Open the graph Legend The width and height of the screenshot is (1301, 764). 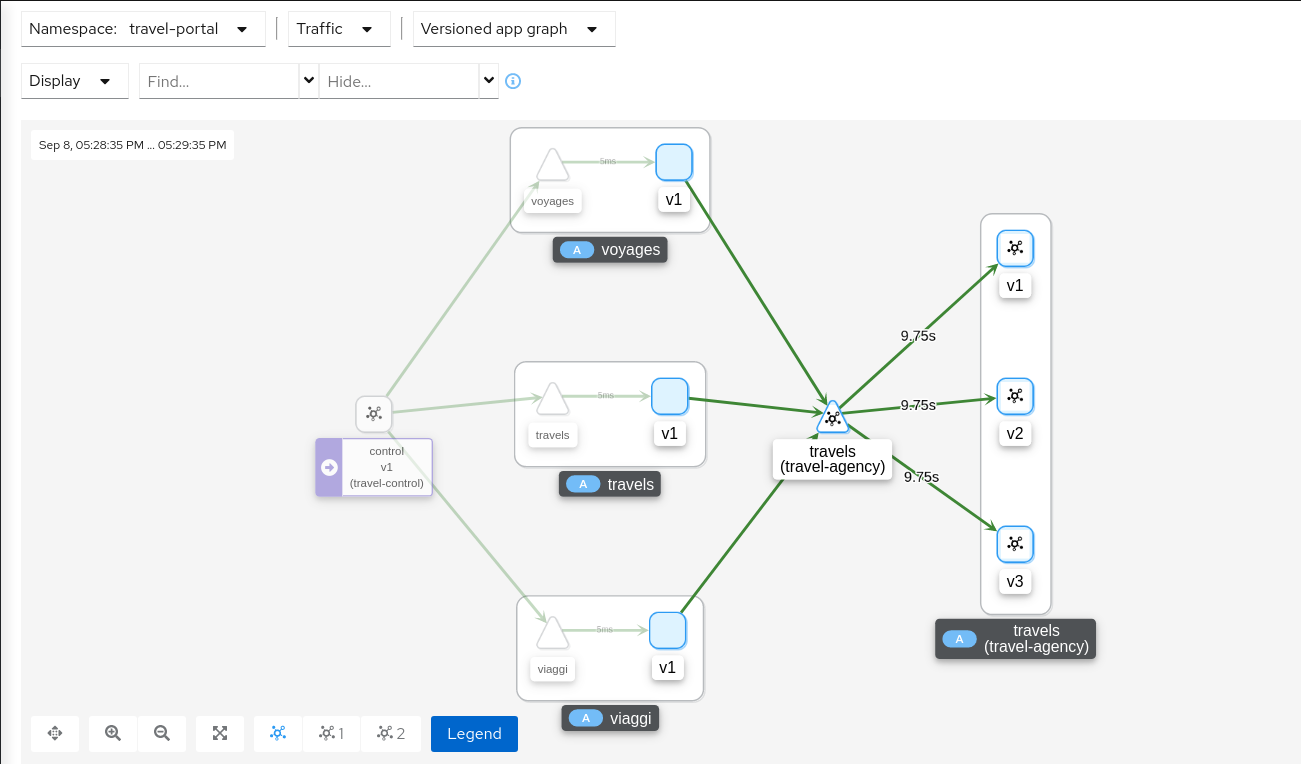pos(474,733)
